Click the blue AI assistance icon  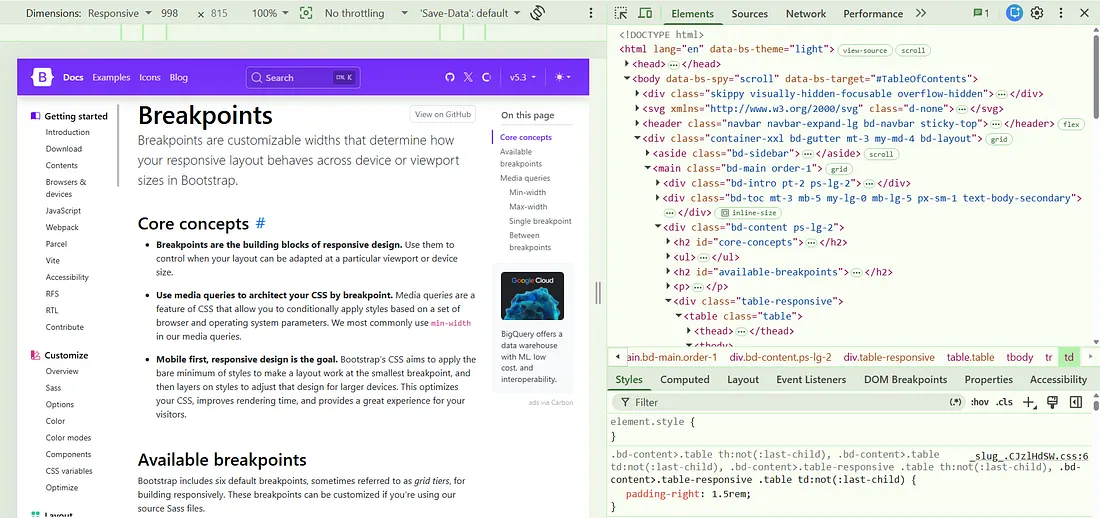(x=1014, y=13)
